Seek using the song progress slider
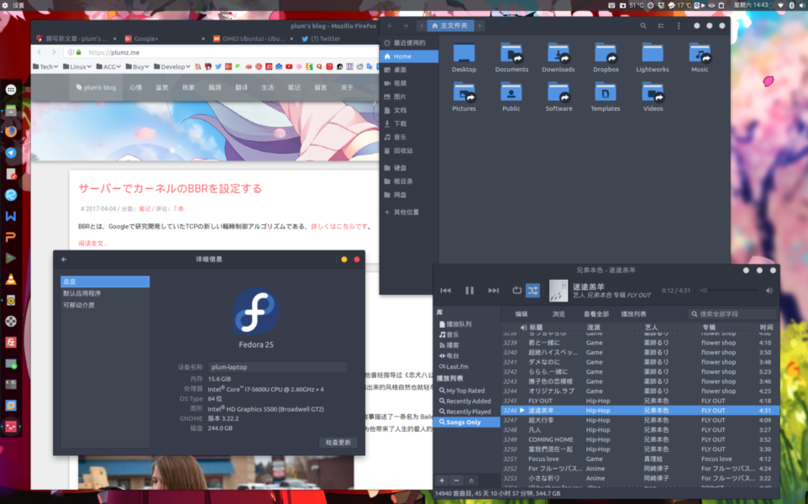808x504 pixels. coord(733,291)
